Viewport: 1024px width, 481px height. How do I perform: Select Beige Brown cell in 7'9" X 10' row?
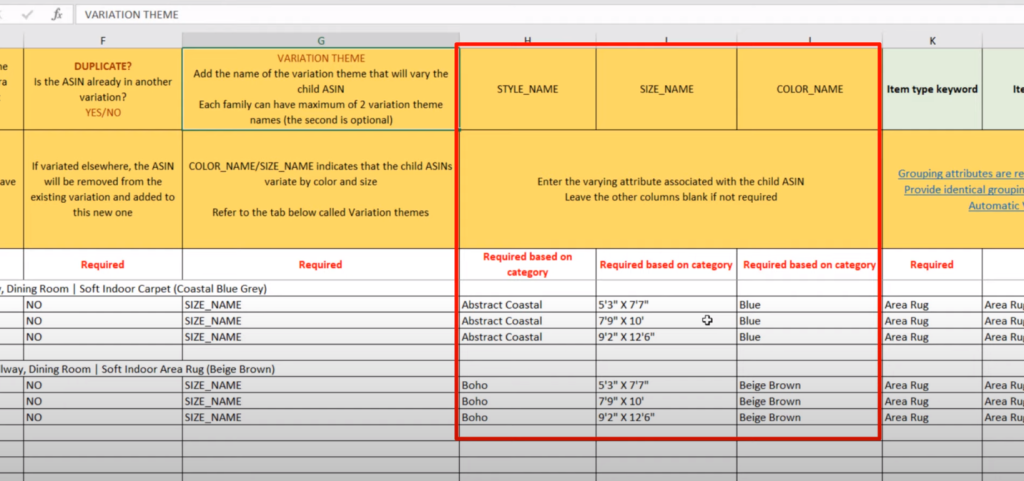810,401
